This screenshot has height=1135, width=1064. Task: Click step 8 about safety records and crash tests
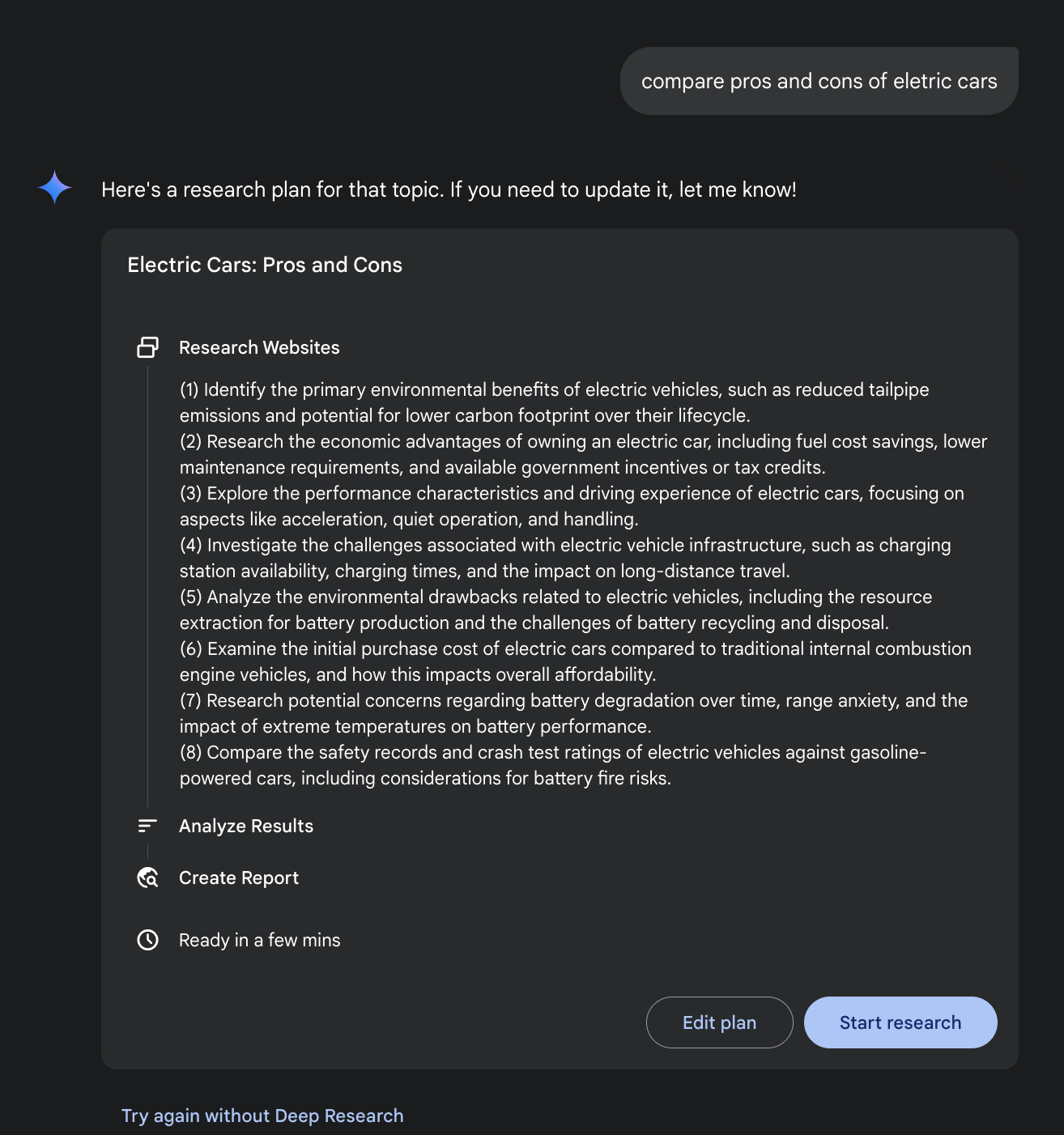pyautogui.click(x=553, y=765)
